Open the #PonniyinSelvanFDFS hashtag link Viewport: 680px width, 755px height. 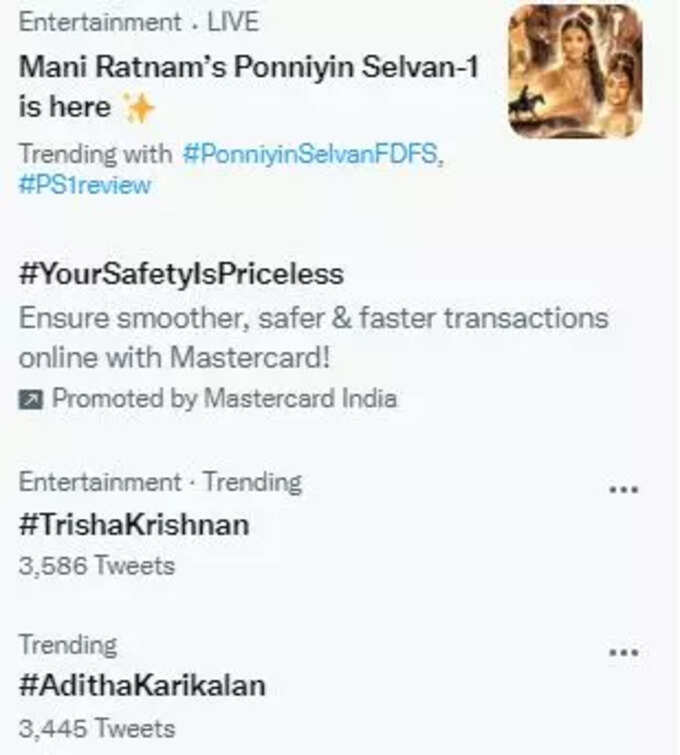pos(313,154)
